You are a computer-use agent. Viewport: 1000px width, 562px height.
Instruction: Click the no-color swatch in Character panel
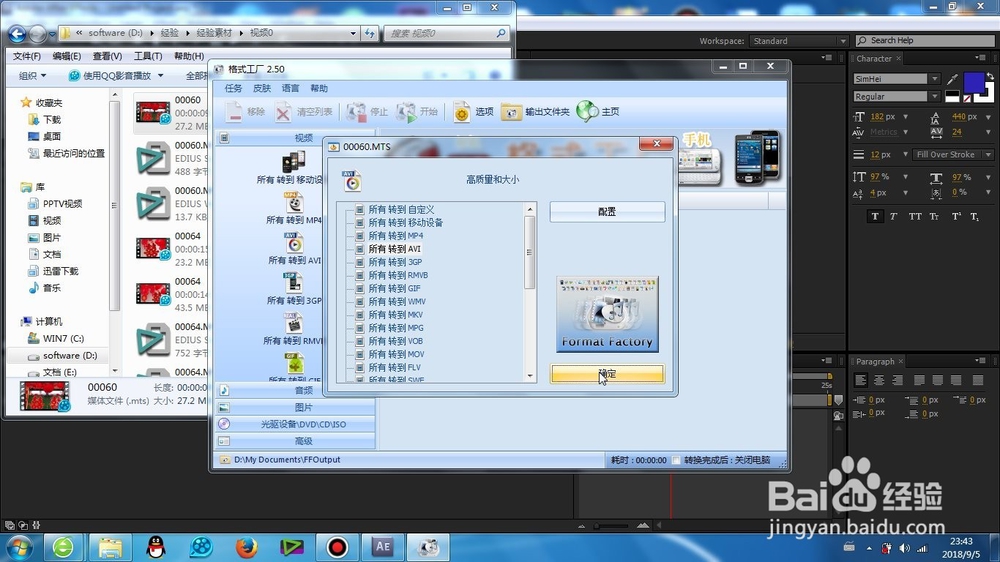(x=967, y=99)
